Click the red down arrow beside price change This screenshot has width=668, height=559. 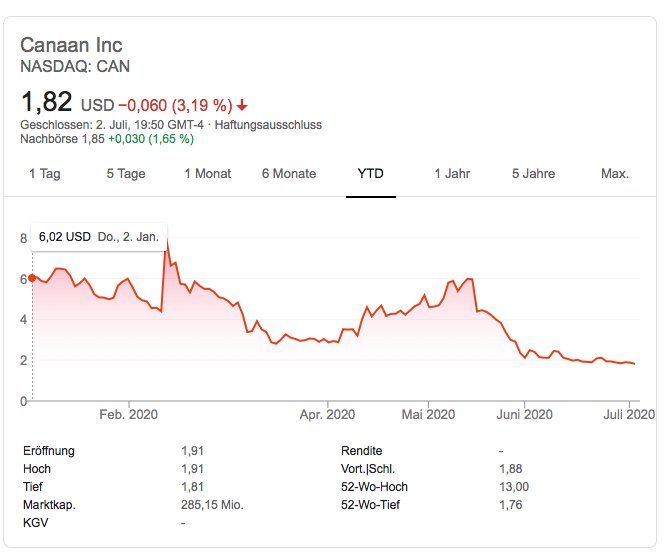(x=243, y=104)
